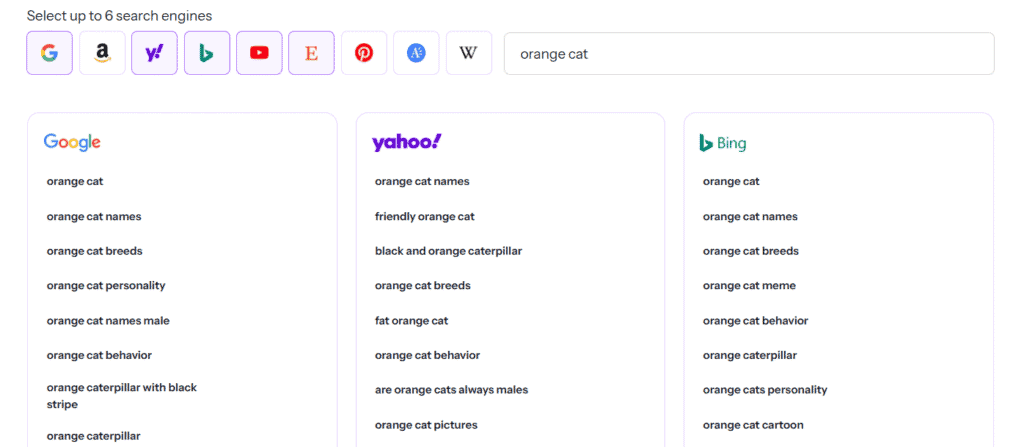Viewport: 1024px width, 447px height.
Task: Click the search box containing "orange cat"
Action: pos(748,54)
